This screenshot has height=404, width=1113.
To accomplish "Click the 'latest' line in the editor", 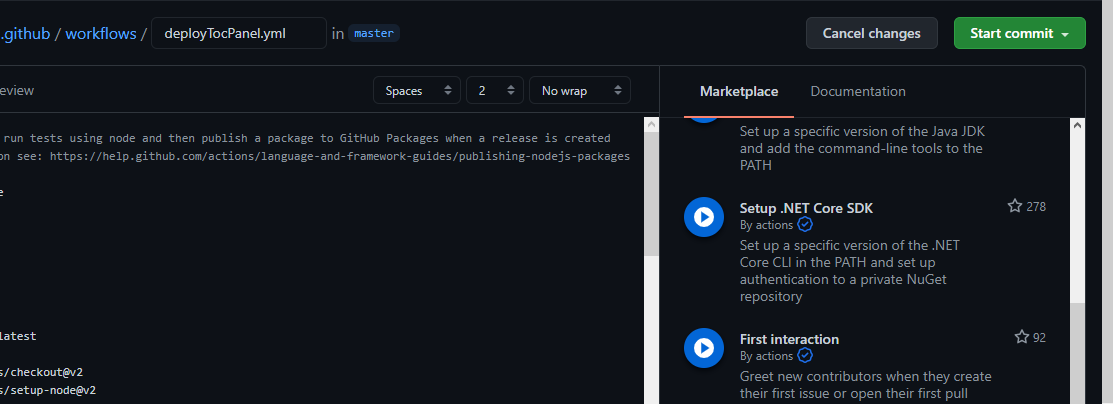I will click(x=18, y=336).
